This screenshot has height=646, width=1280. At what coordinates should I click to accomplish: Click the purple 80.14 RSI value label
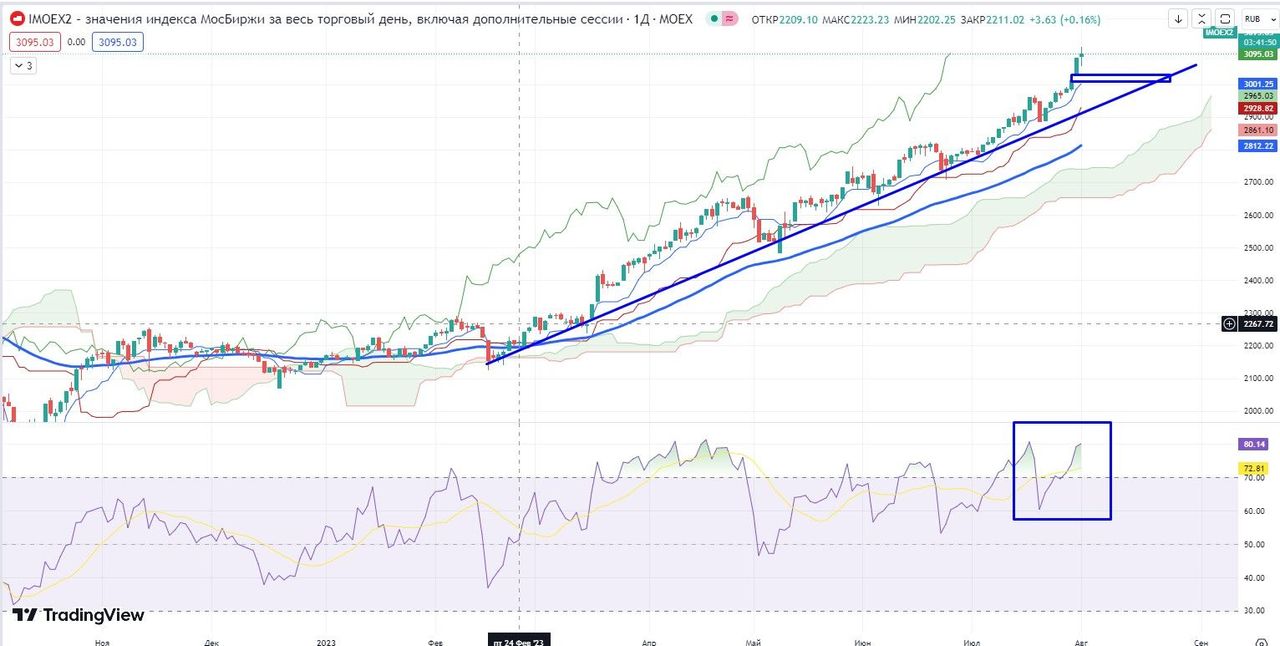(x=1254, y=444)
